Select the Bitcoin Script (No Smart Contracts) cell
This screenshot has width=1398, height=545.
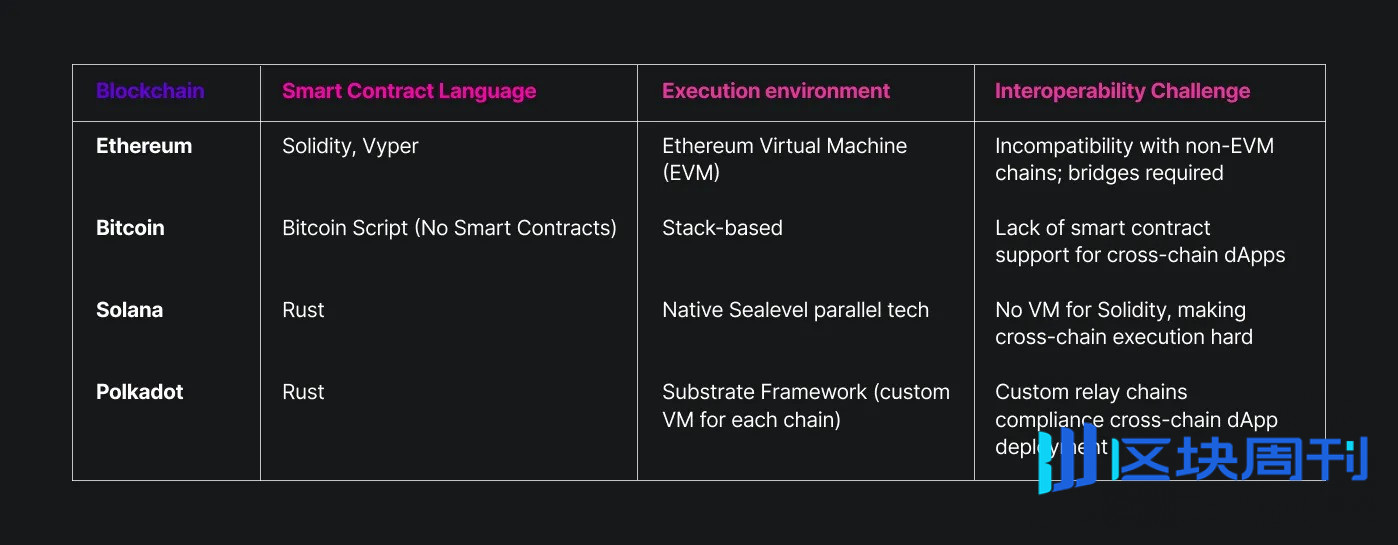tap(449, 228)
